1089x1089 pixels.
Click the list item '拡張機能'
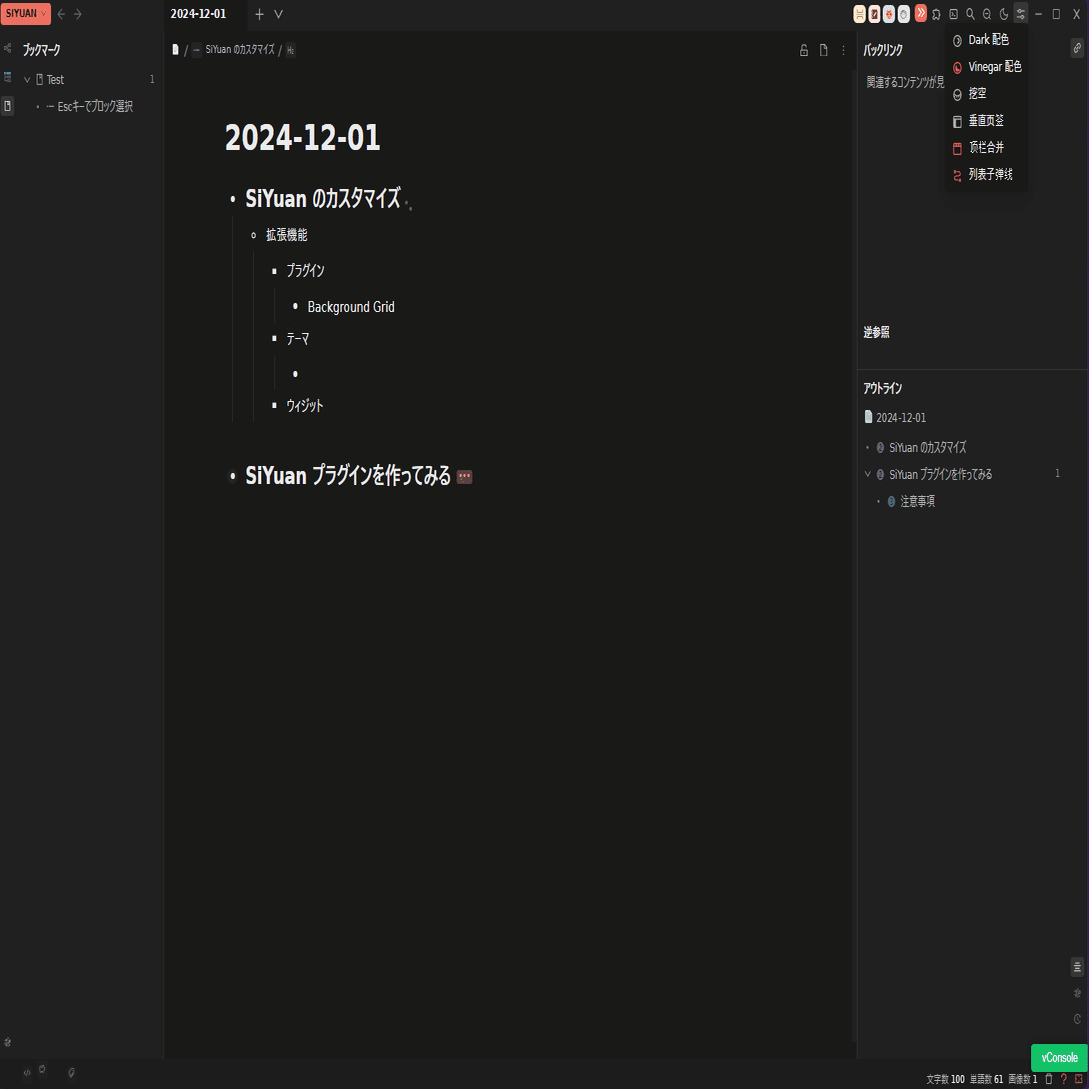coord(287,235)
